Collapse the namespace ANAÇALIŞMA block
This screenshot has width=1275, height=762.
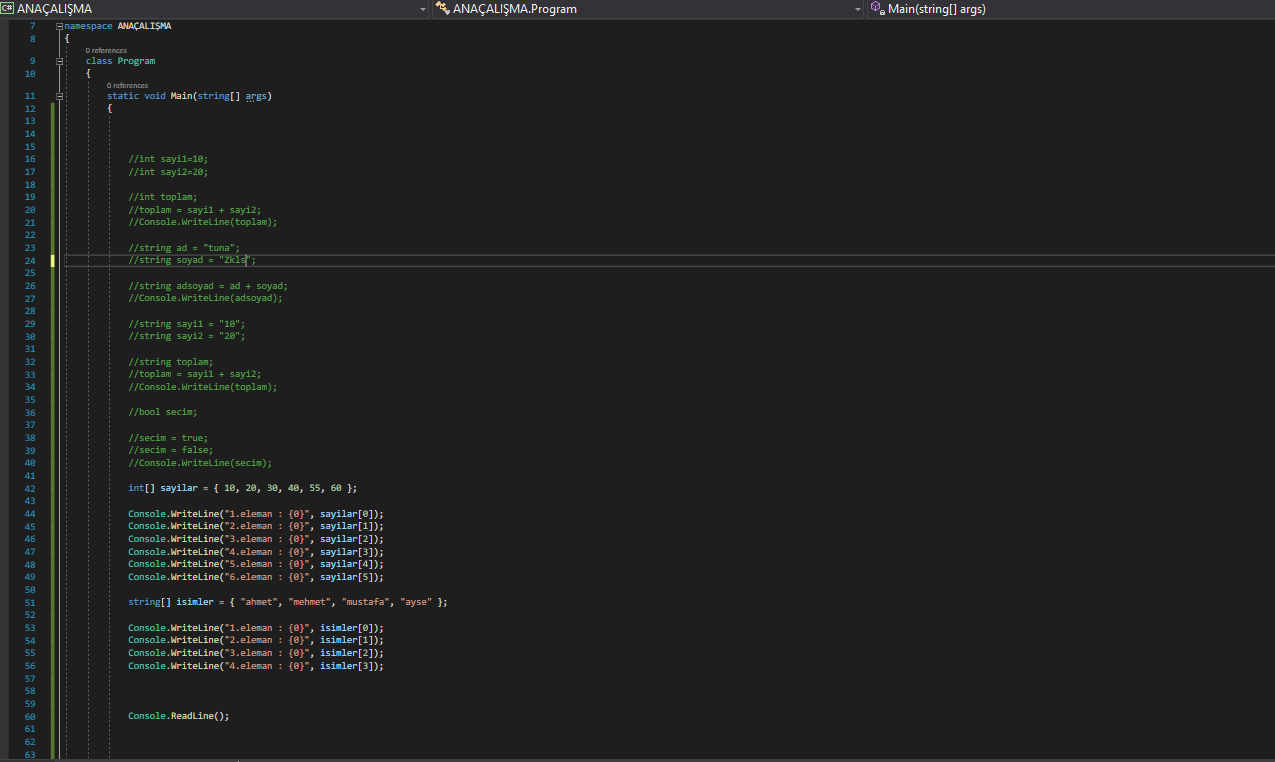click(60, 26)
